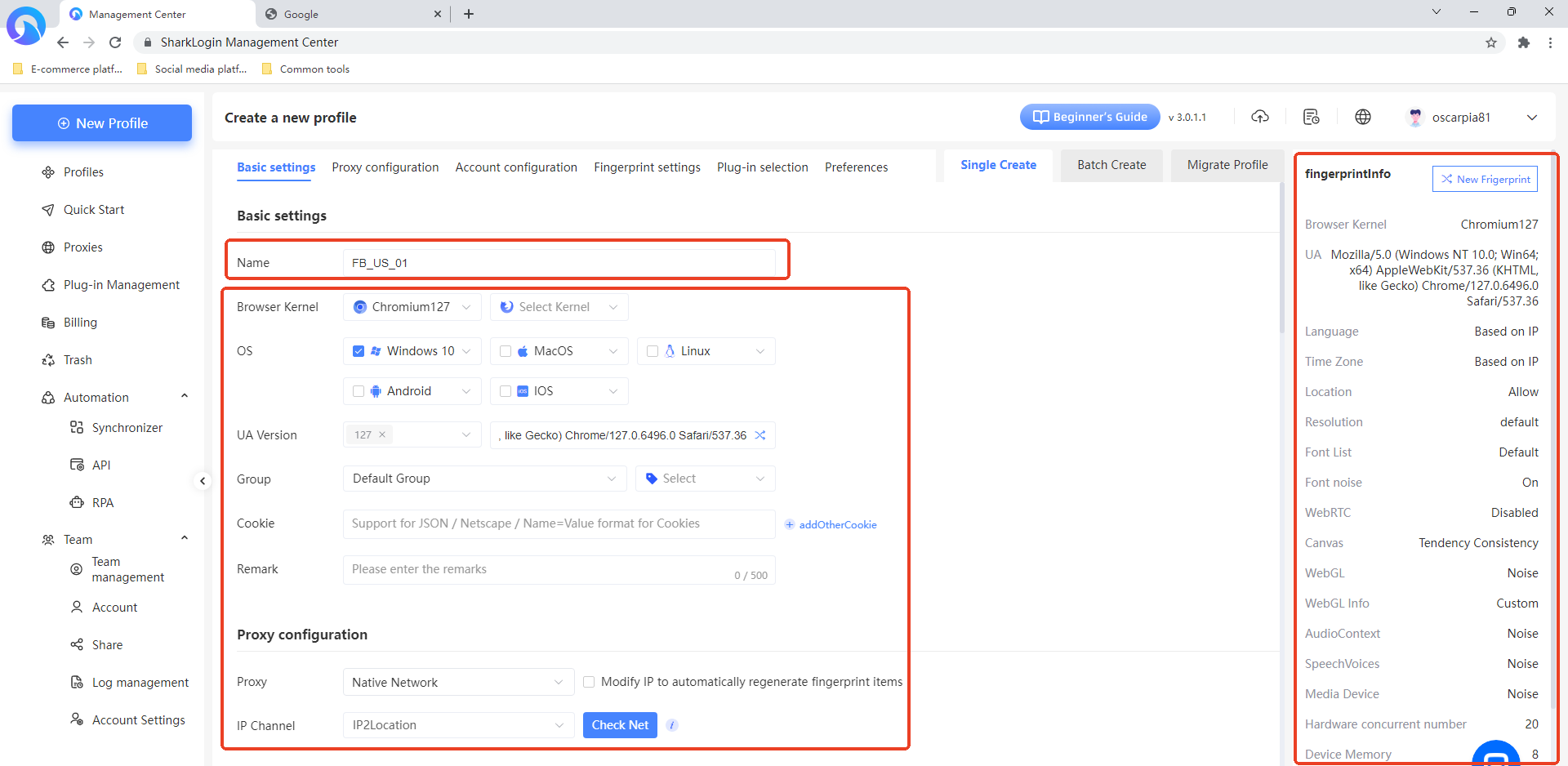Click the cloud upload icon in header

1260,117
